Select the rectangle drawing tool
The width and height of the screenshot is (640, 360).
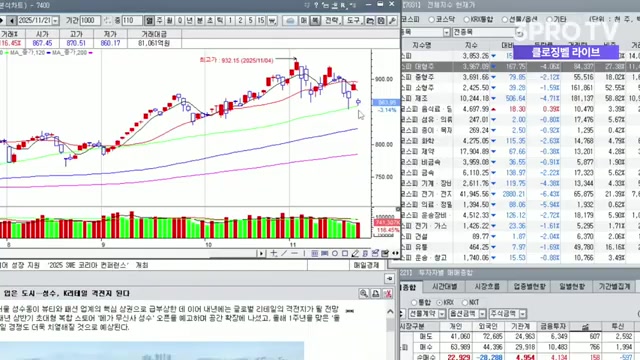[345, 253]
